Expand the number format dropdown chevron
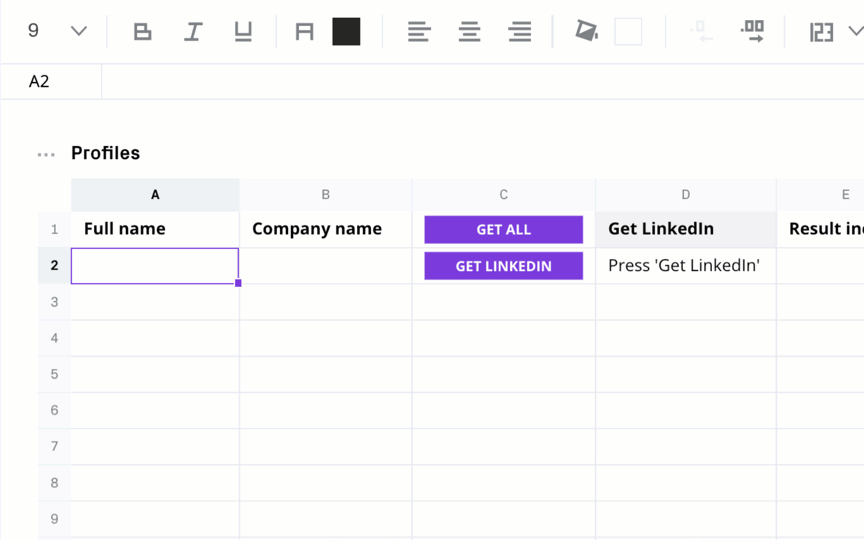The image size is (864, 540). (x=855, y=31)
